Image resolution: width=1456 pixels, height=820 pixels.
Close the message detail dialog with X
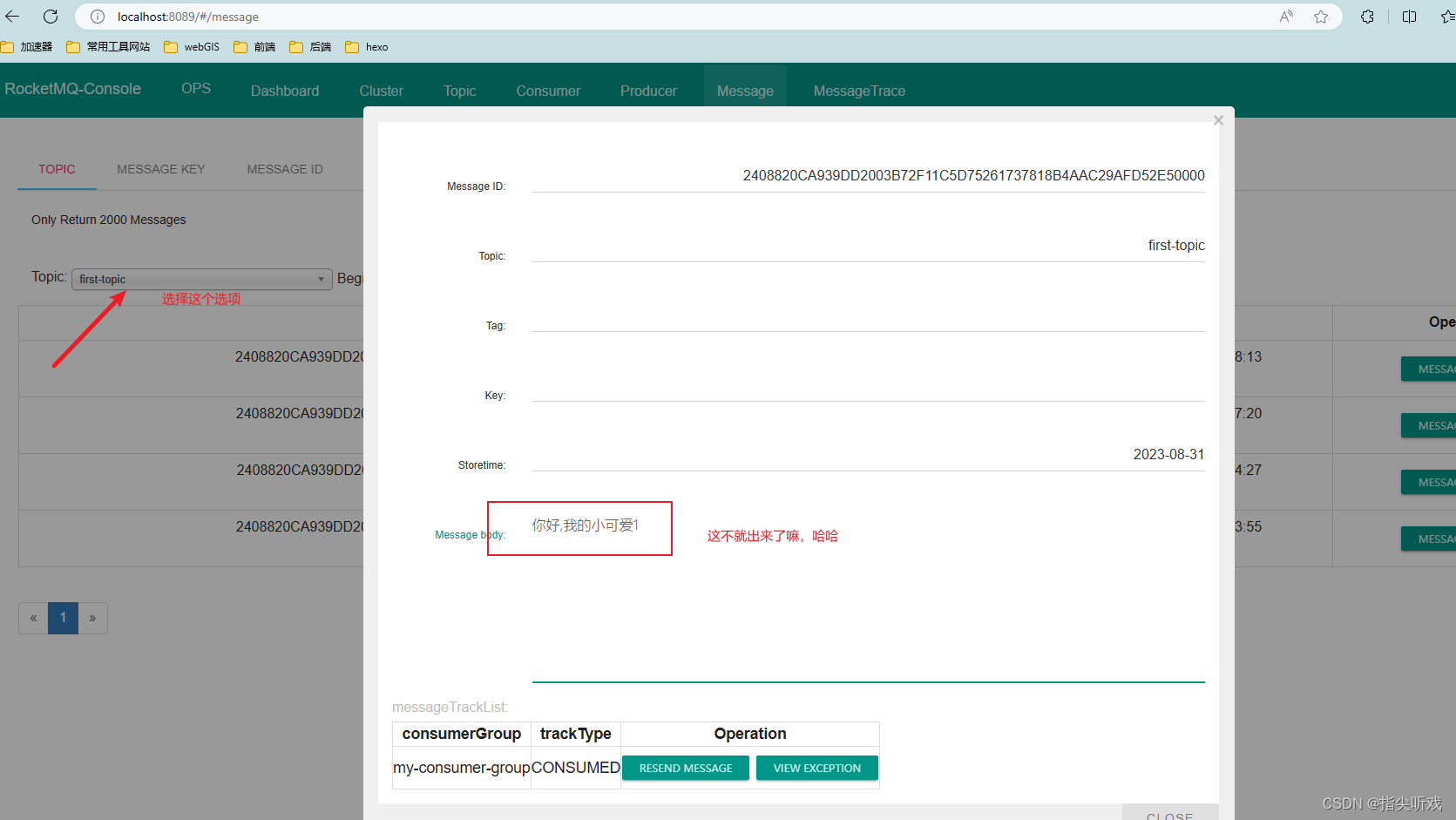point(1218,120)
